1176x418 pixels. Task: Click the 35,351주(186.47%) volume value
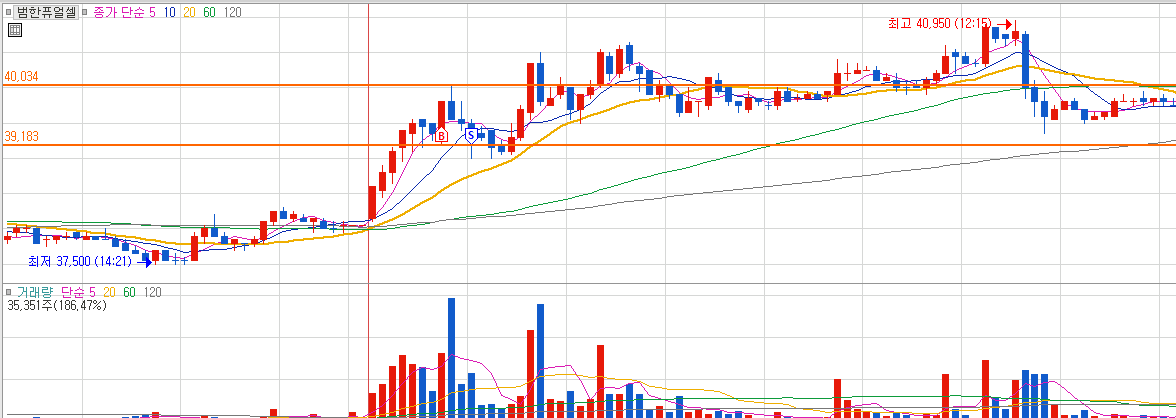[x=58, y=305]
